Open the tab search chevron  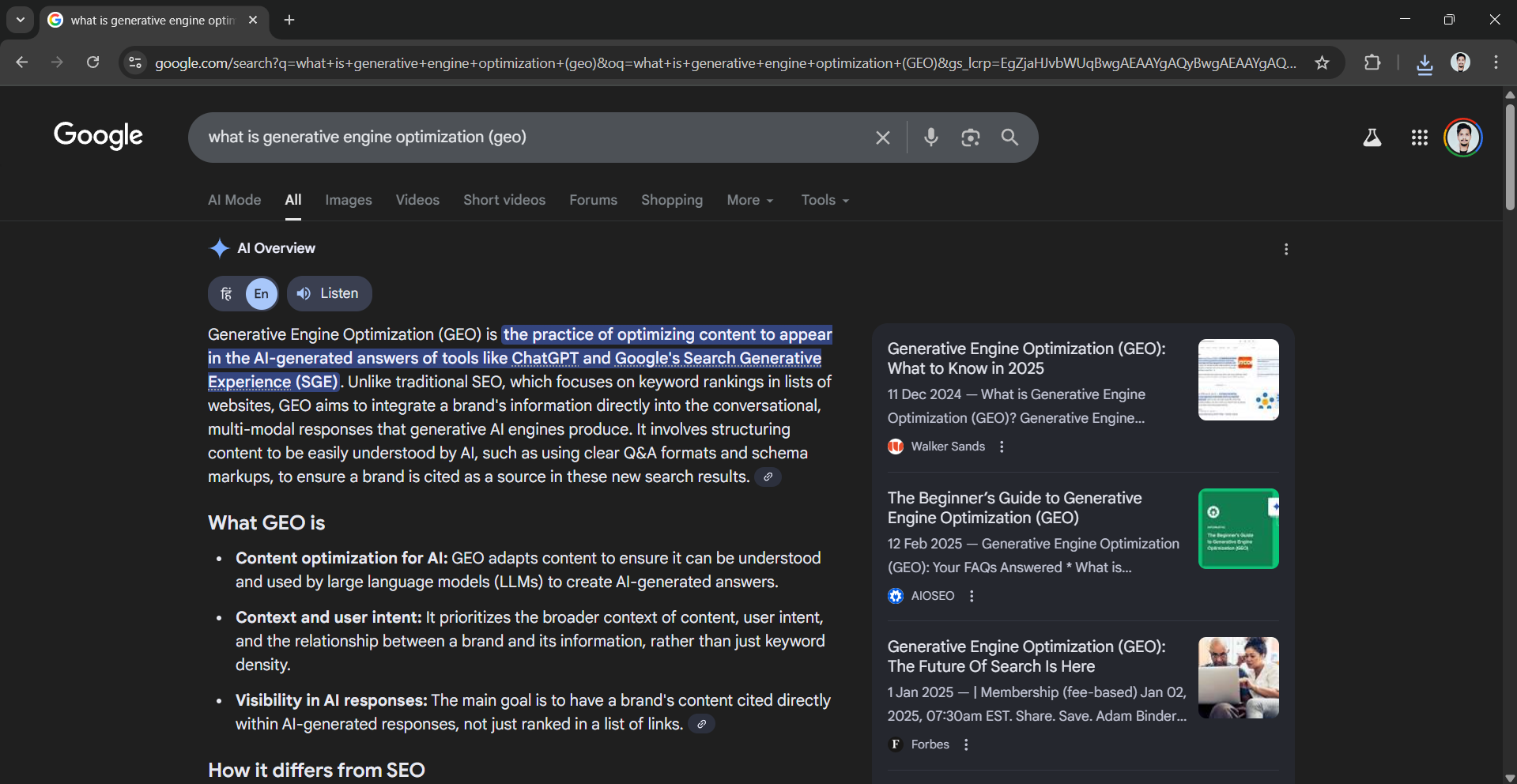click(x=20, y=20)
